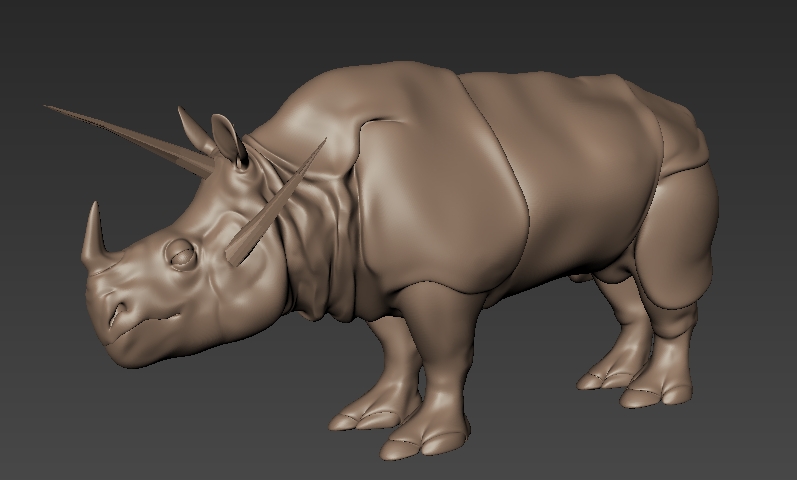This screenshot has width=797, height=480.
Task: Click the rhino's nearest upright ear
Action: 228,138
